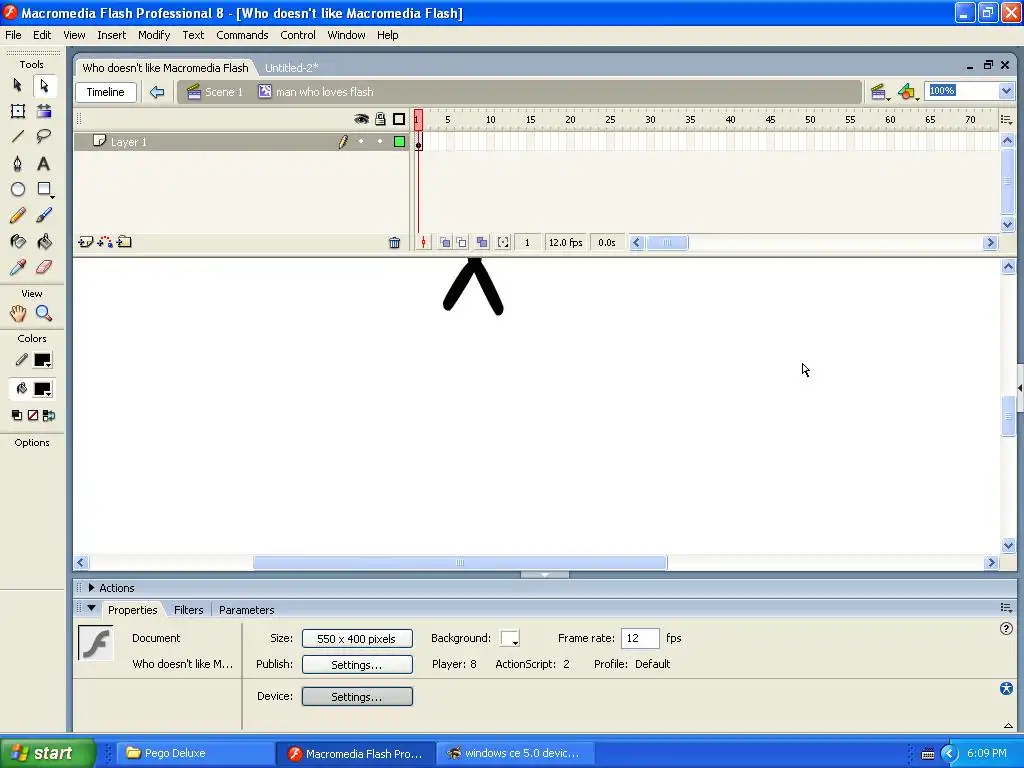The image size is (1024, 768).
Task: Enable Onion Skin Outlines
Action: [x=462, y=242]
